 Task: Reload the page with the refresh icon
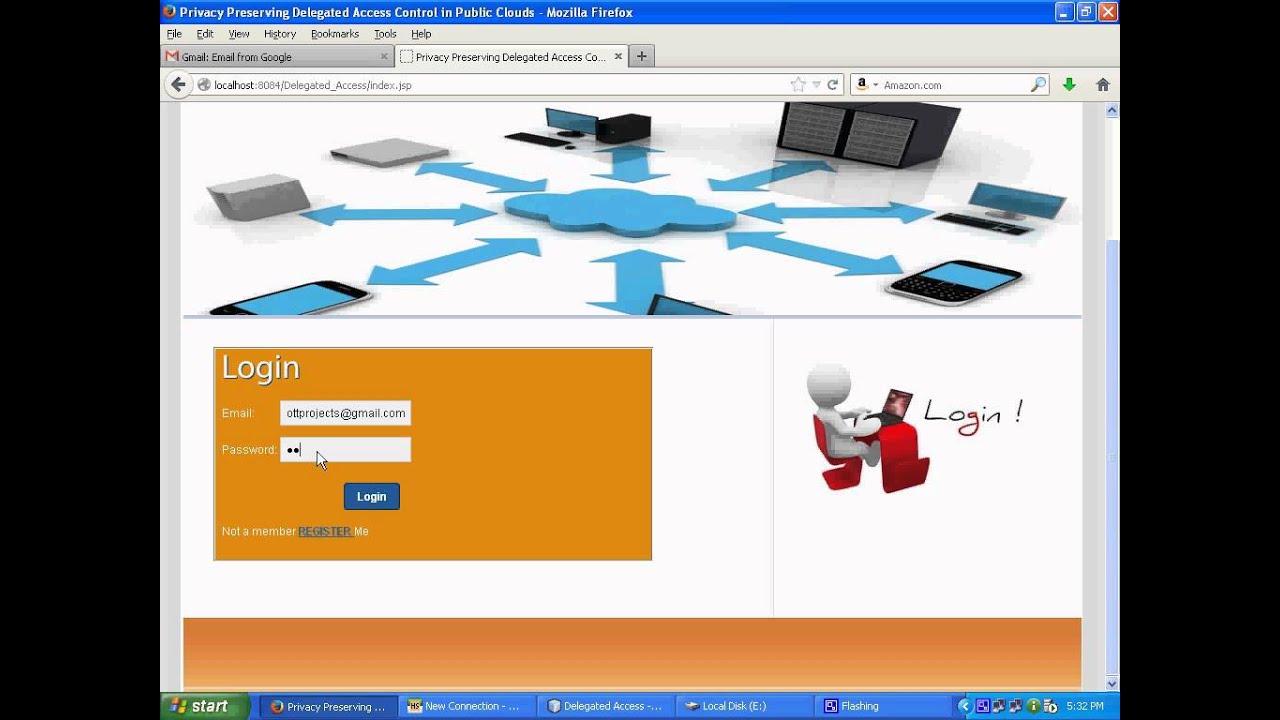coord(832,85)
